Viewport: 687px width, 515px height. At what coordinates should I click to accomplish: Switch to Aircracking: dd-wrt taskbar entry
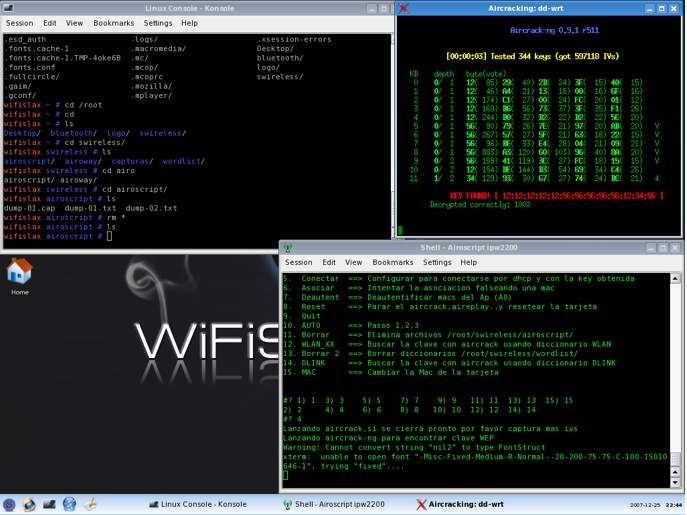coord(460,504)
